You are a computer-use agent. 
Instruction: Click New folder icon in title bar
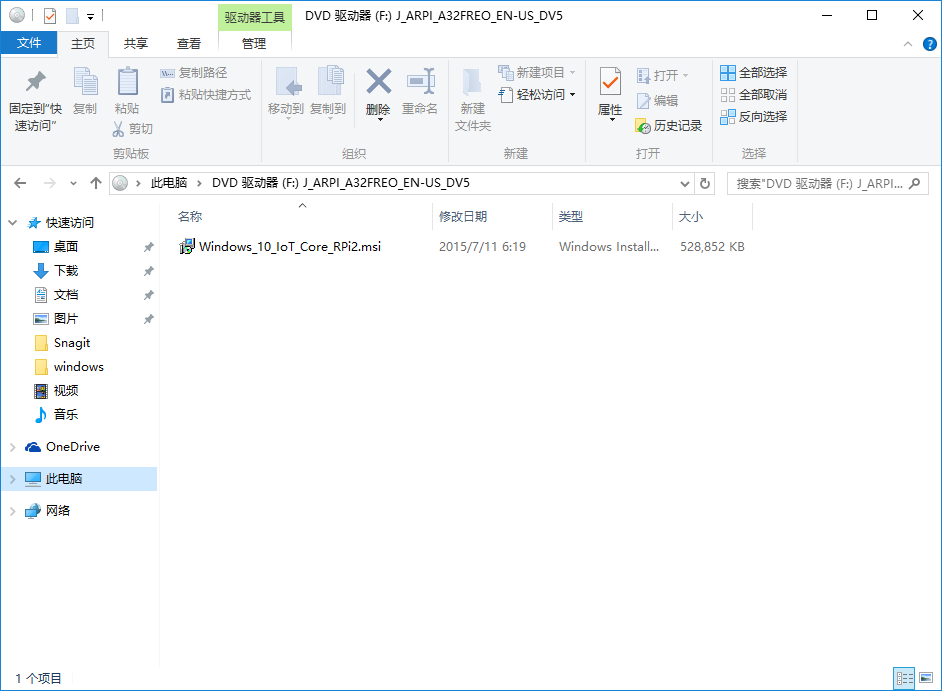[73, 16]
